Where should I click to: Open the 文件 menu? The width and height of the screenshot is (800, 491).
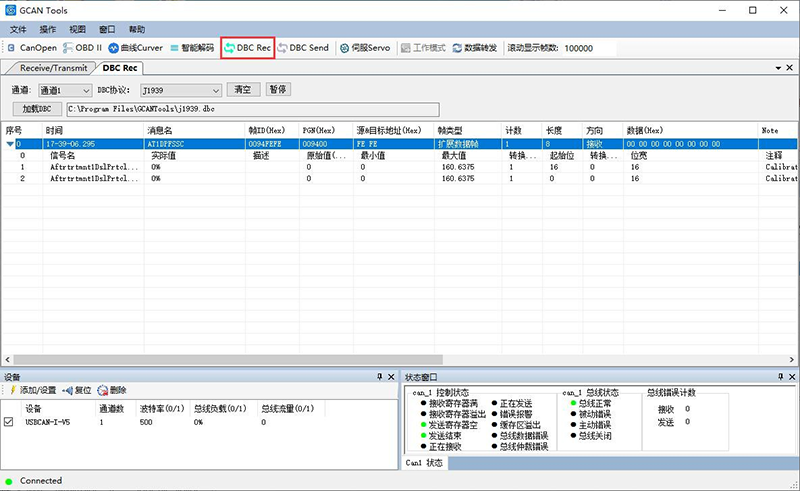tap(18, 29)
